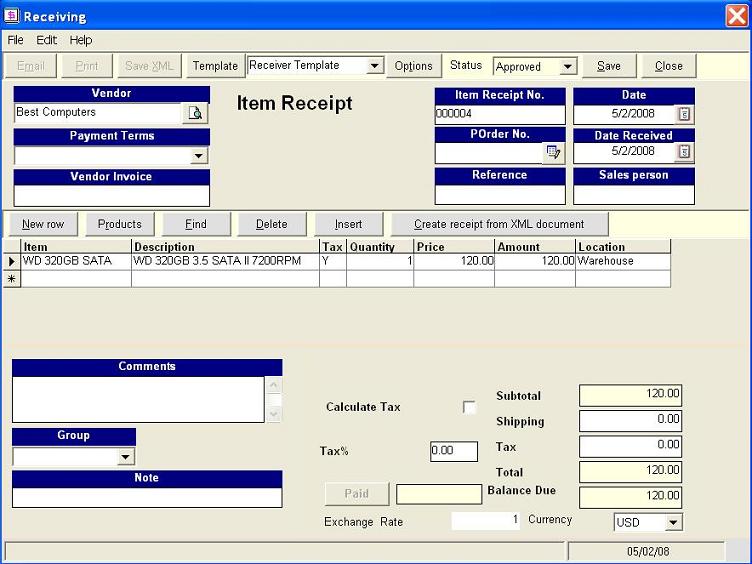Viewport: 752px width, 564px height.
Task: Click the Location column header
Action: [x=623, y=247]
